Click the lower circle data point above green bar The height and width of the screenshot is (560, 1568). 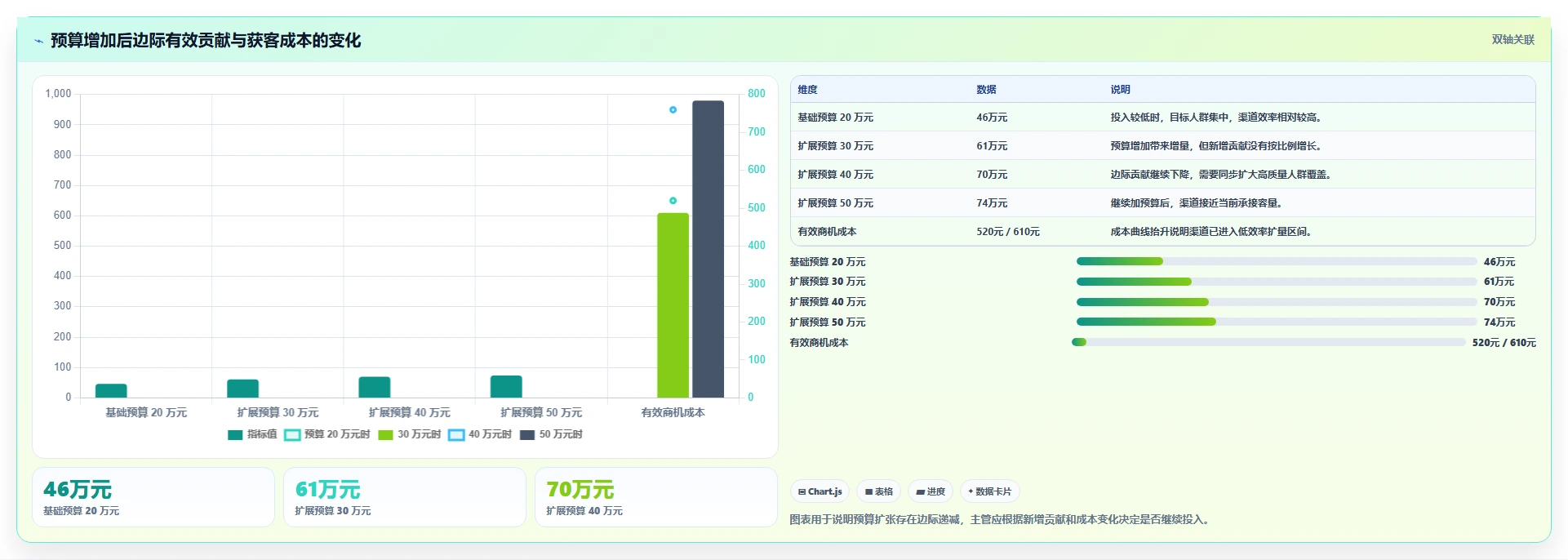pyautogui.click(x=673, y=201)
